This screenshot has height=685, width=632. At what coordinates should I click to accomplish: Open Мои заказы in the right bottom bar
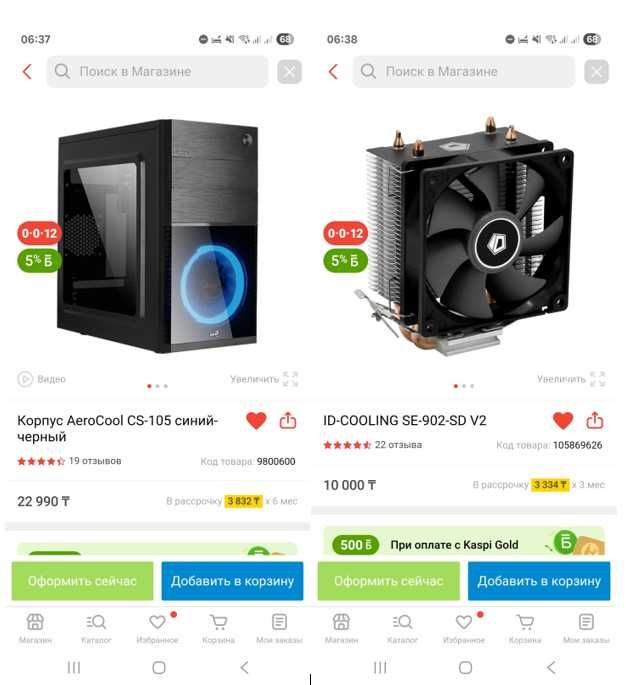click(x=586, y=628)
